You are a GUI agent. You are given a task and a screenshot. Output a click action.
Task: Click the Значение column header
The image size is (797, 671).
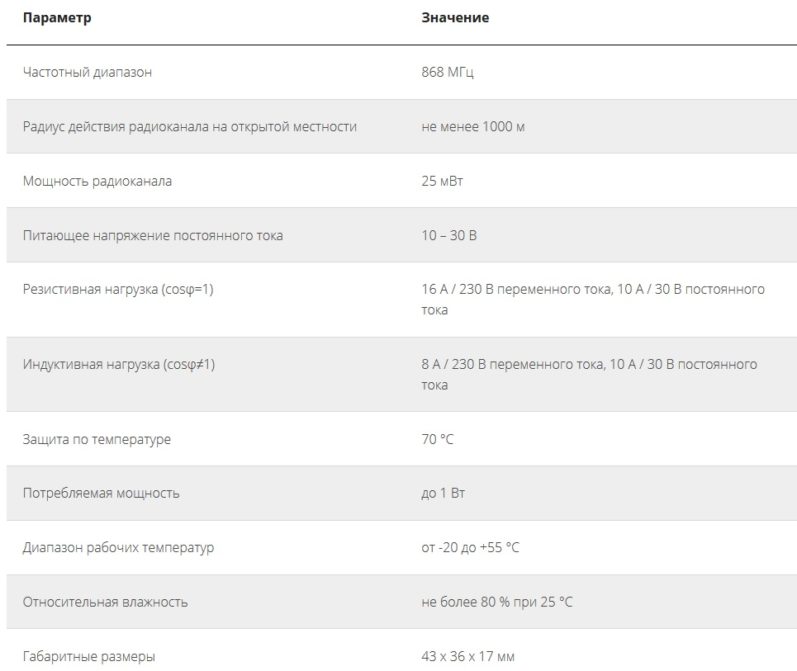click(x=455, y=18)
